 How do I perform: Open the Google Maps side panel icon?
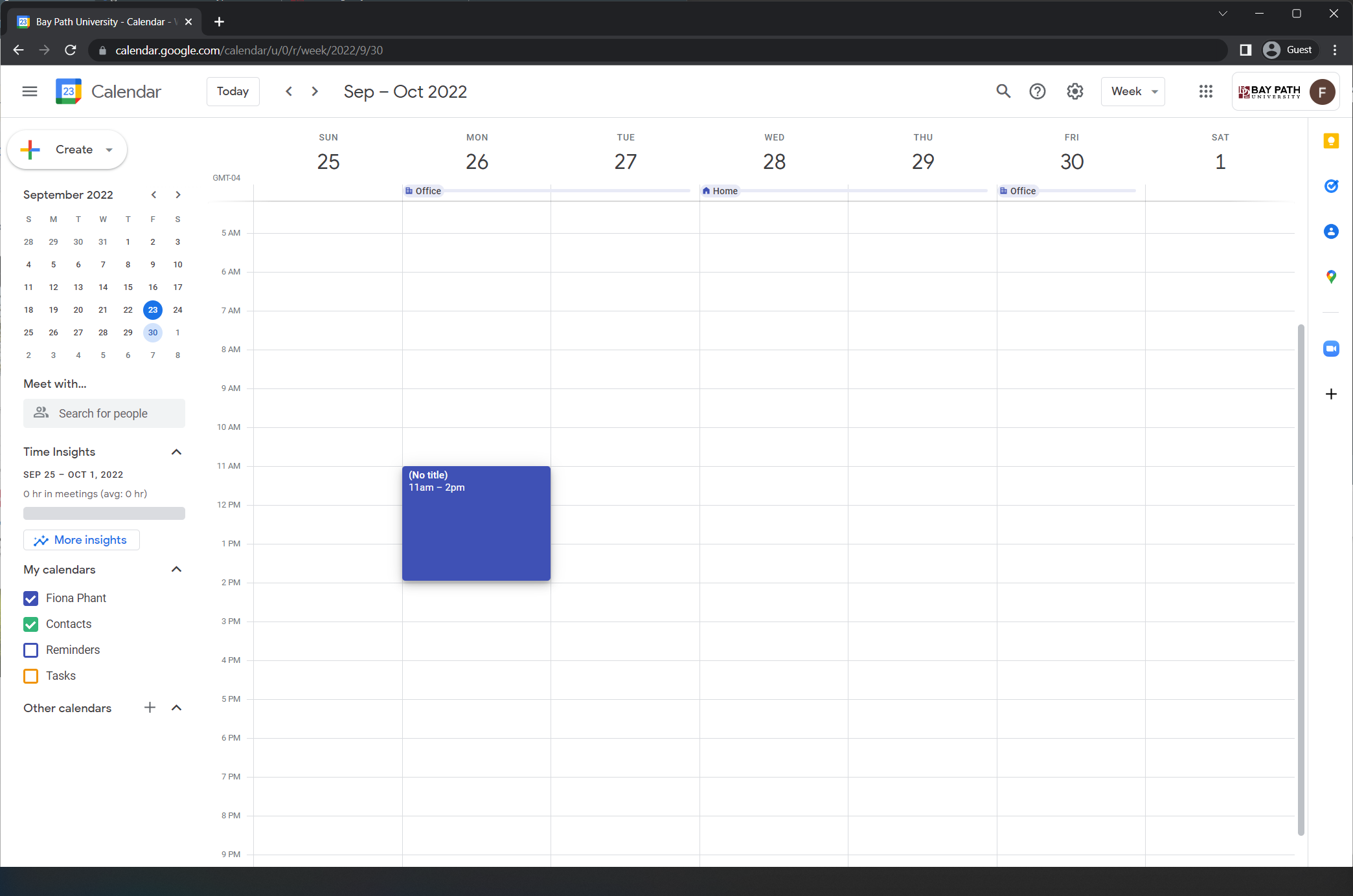point(1330,277)
